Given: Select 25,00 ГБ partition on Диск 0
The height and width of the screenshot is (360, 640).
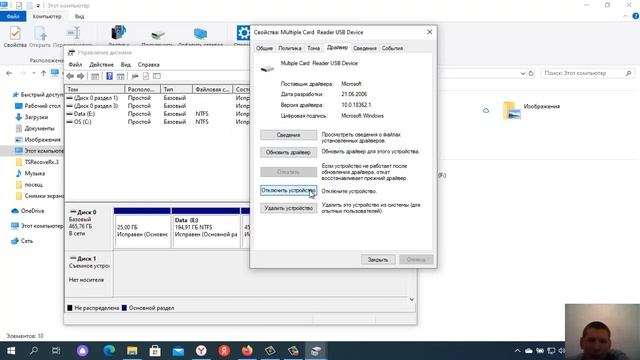Looking at the screenshot, I should click(x=142, y=228).
